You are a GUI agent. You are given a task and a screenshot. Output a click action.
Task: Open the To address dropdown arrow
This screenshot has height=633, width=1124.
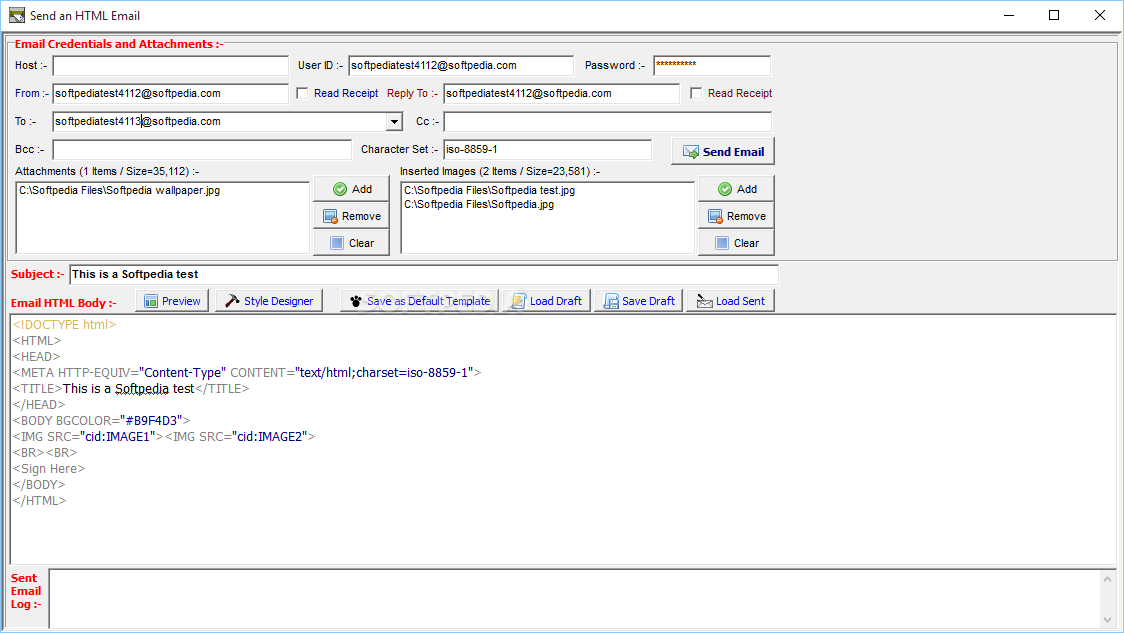[x=394, y=122]
